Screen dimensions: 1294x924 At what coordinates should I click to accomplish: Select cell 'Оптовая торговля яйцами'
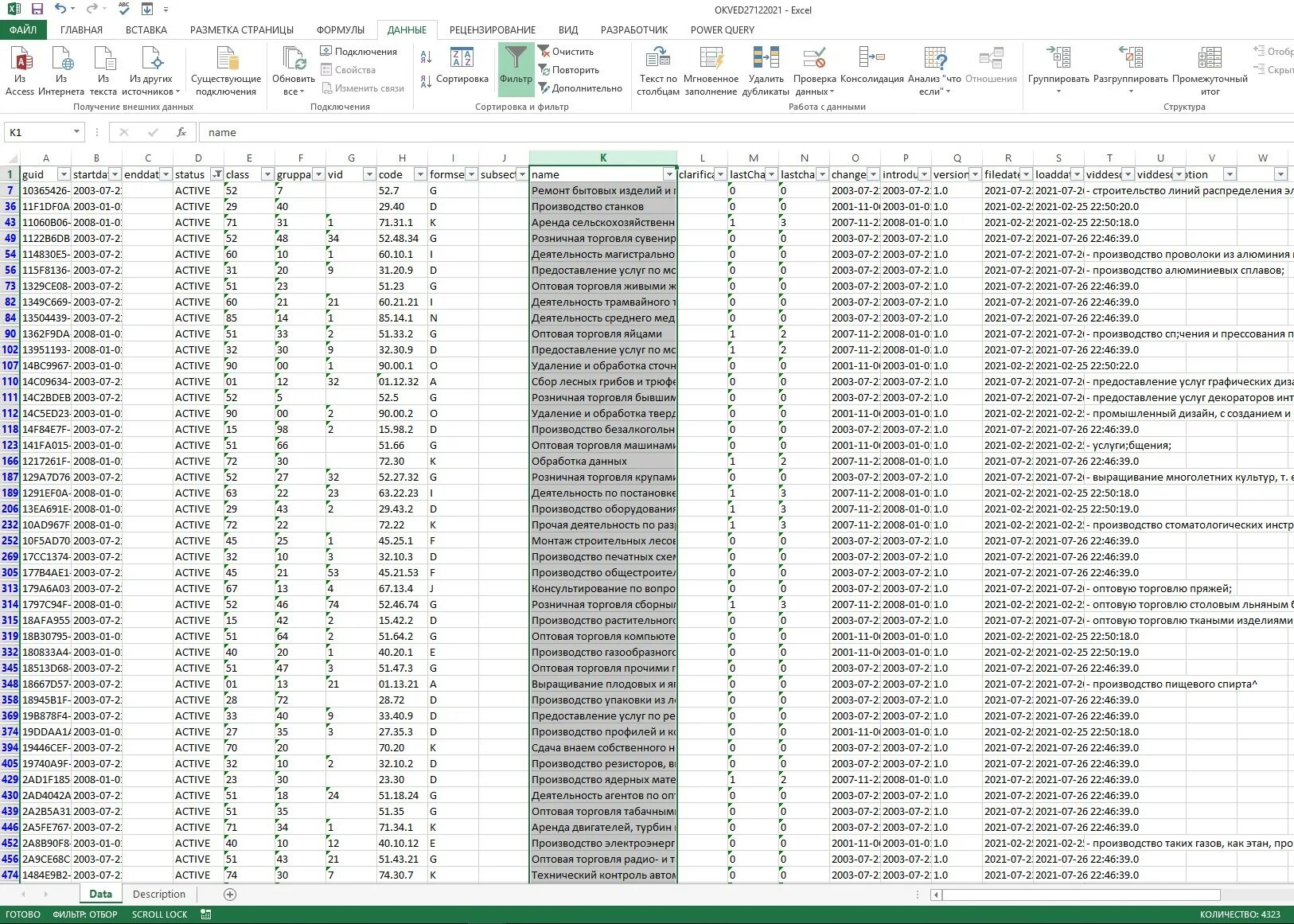click(x=603, y=333)
